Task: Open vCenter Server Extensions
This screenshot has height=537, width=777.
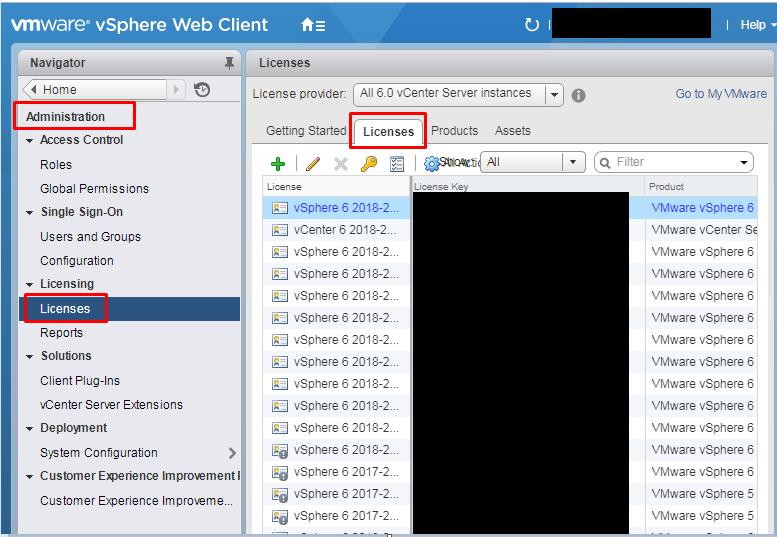Action: 111,405
